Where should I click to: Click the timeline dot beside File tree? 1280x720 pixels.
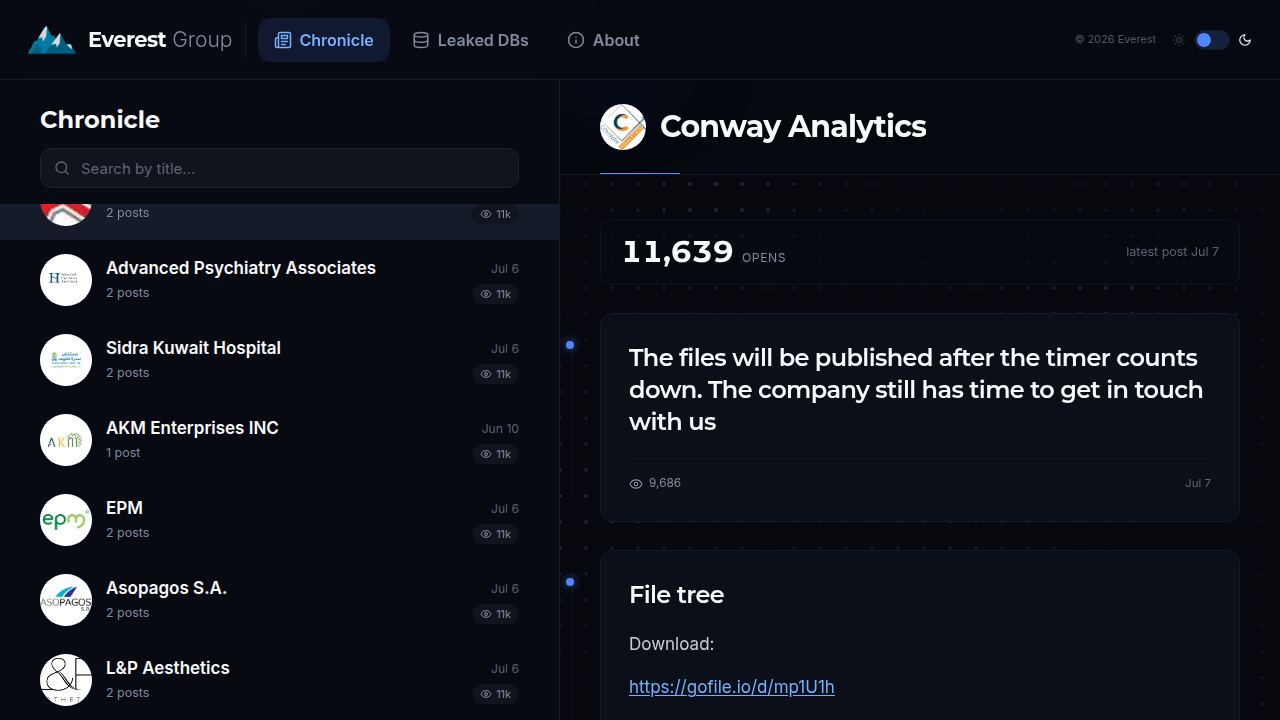coord(570,582)
